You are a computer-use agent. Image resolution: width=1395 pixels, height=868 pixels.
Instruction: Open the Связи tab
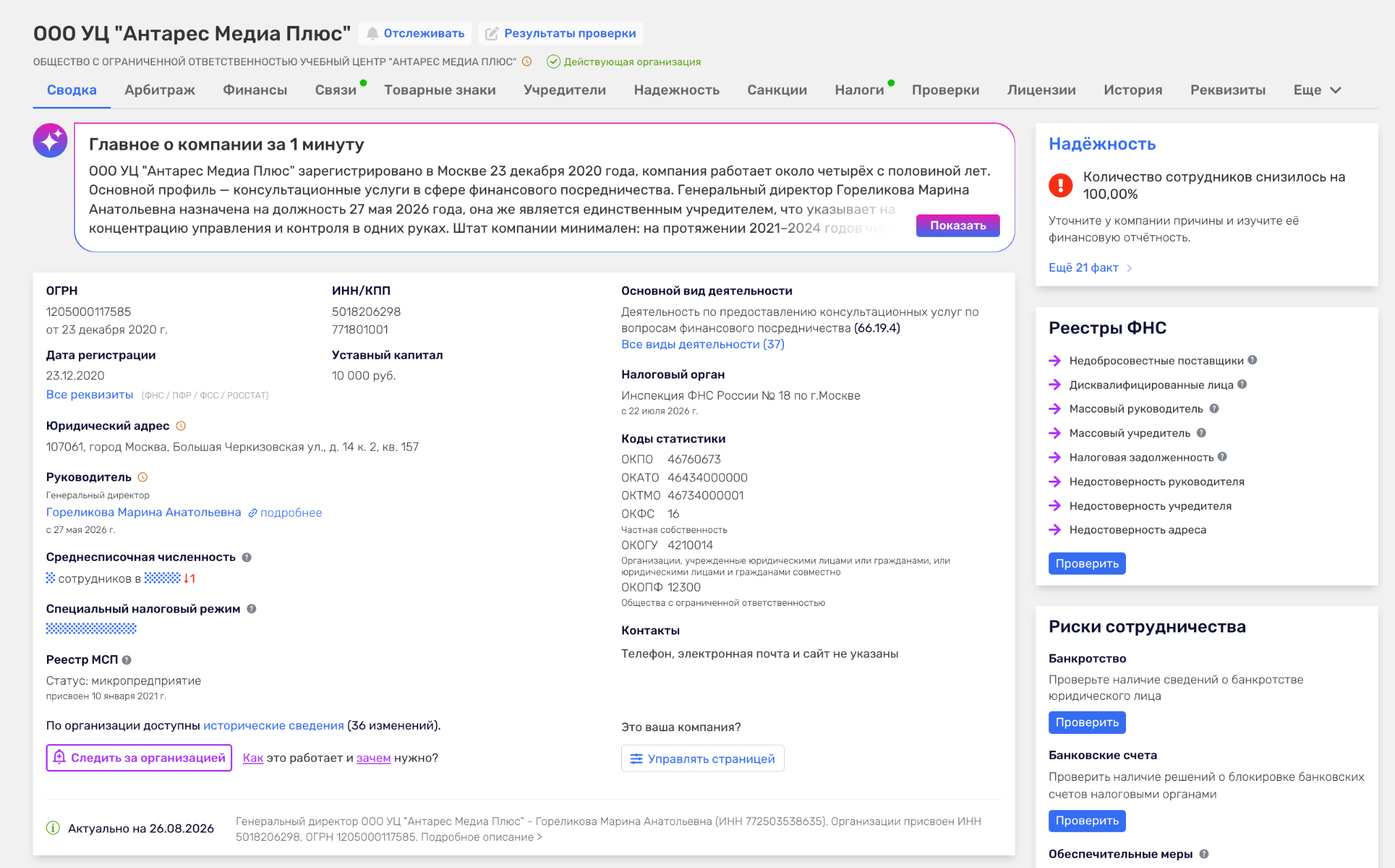tap(336, 90)
